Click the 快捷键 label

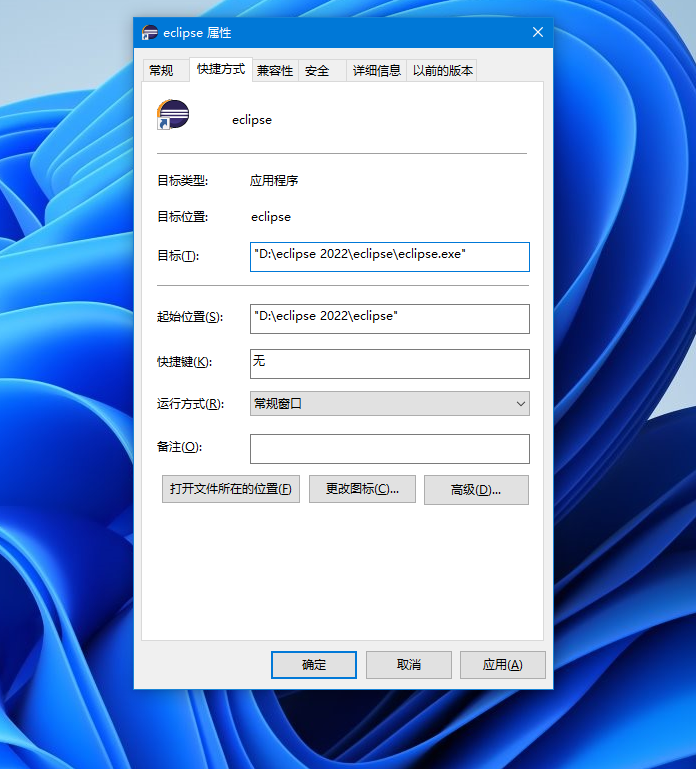coord(184,362)
